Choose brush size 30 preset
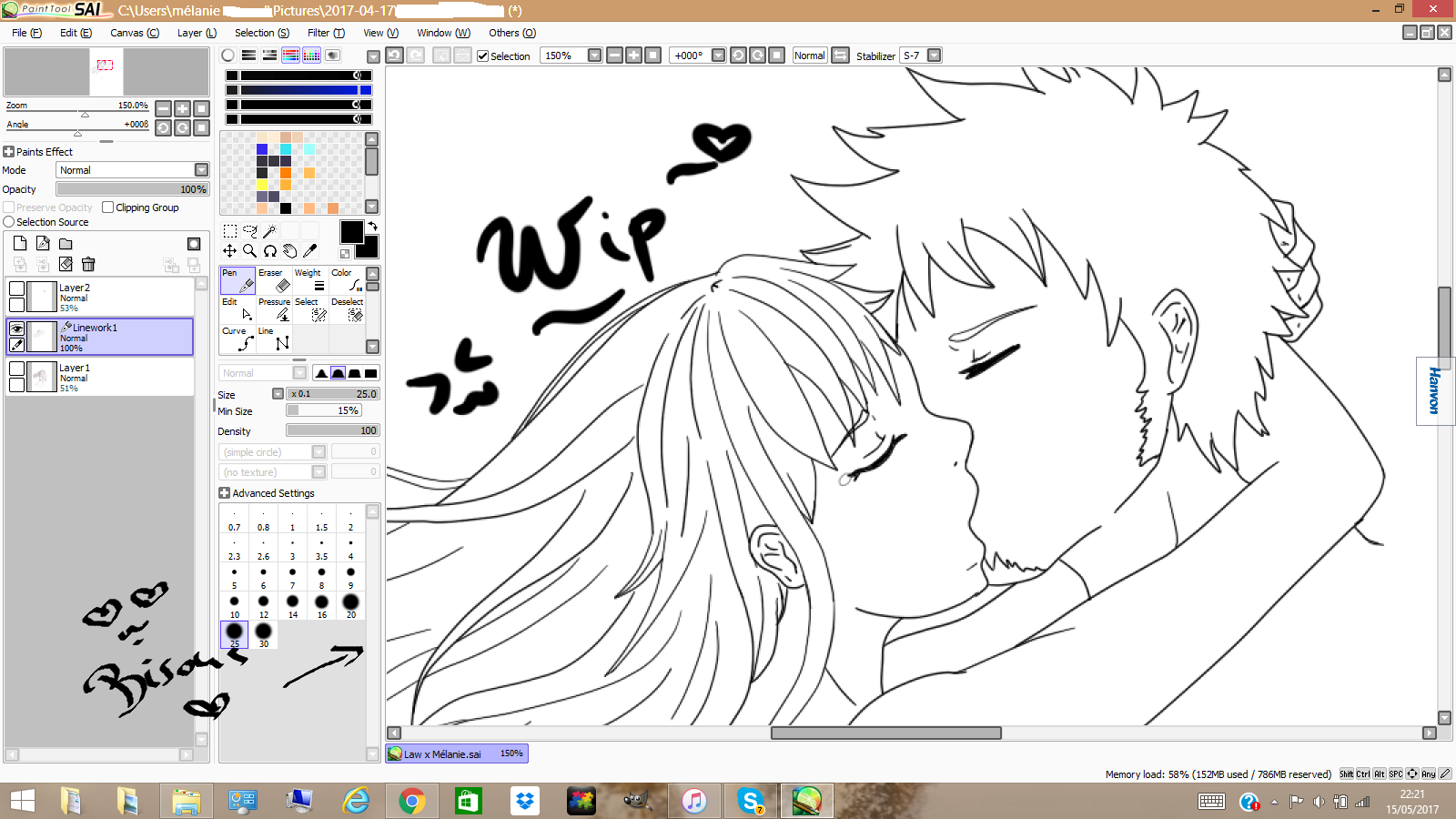Viewport: 1456px width, 819px height. click(x=264, y=634)
